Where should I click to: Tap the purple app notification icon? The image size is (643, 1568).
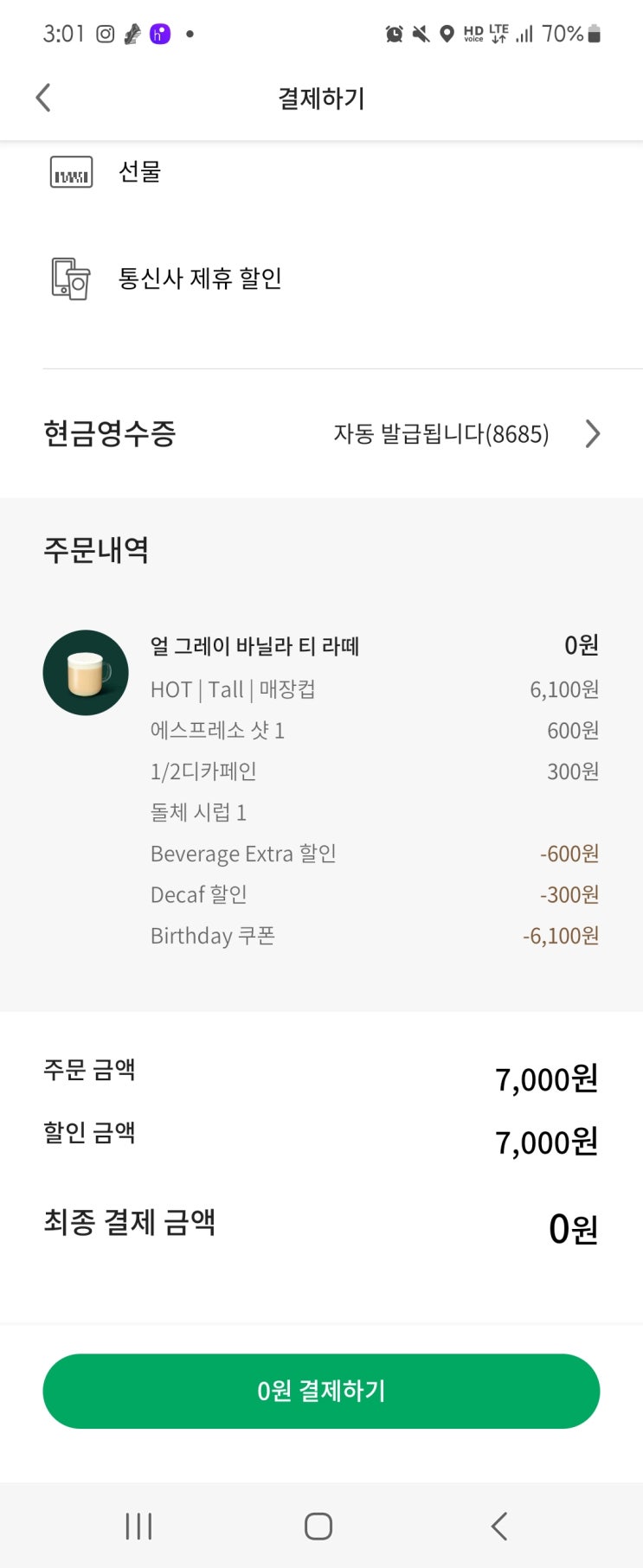[x=160, y=35]
